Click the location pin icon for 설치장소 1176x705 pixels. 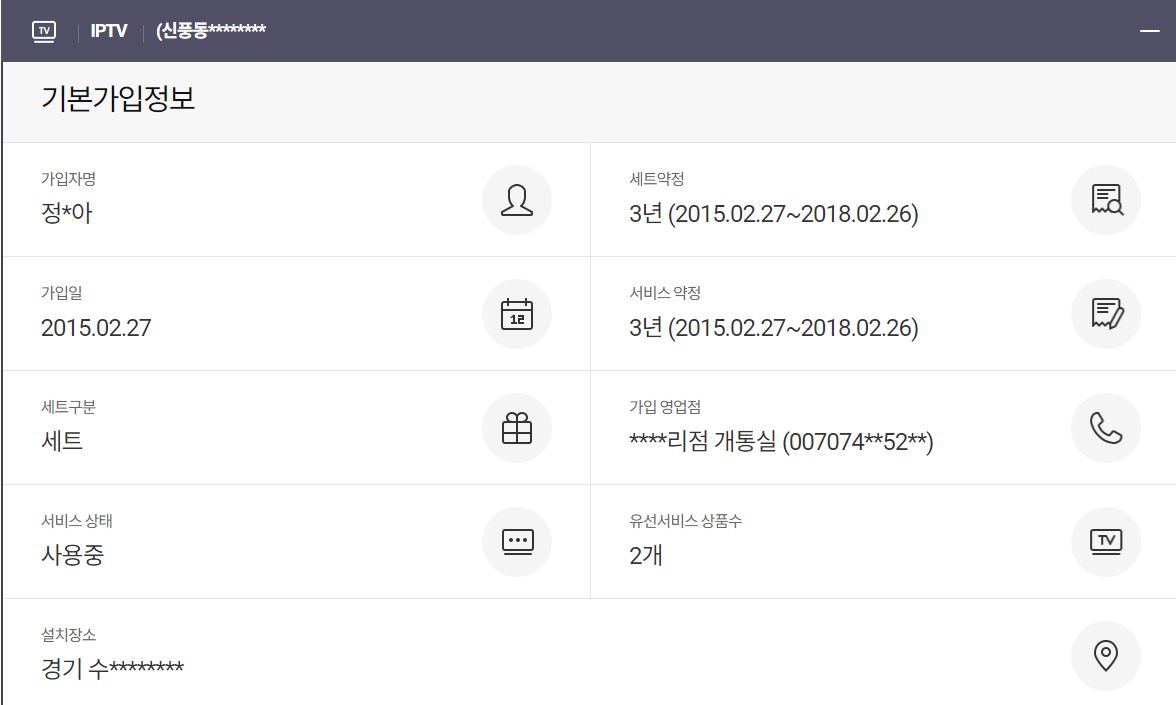(1105, 656)
